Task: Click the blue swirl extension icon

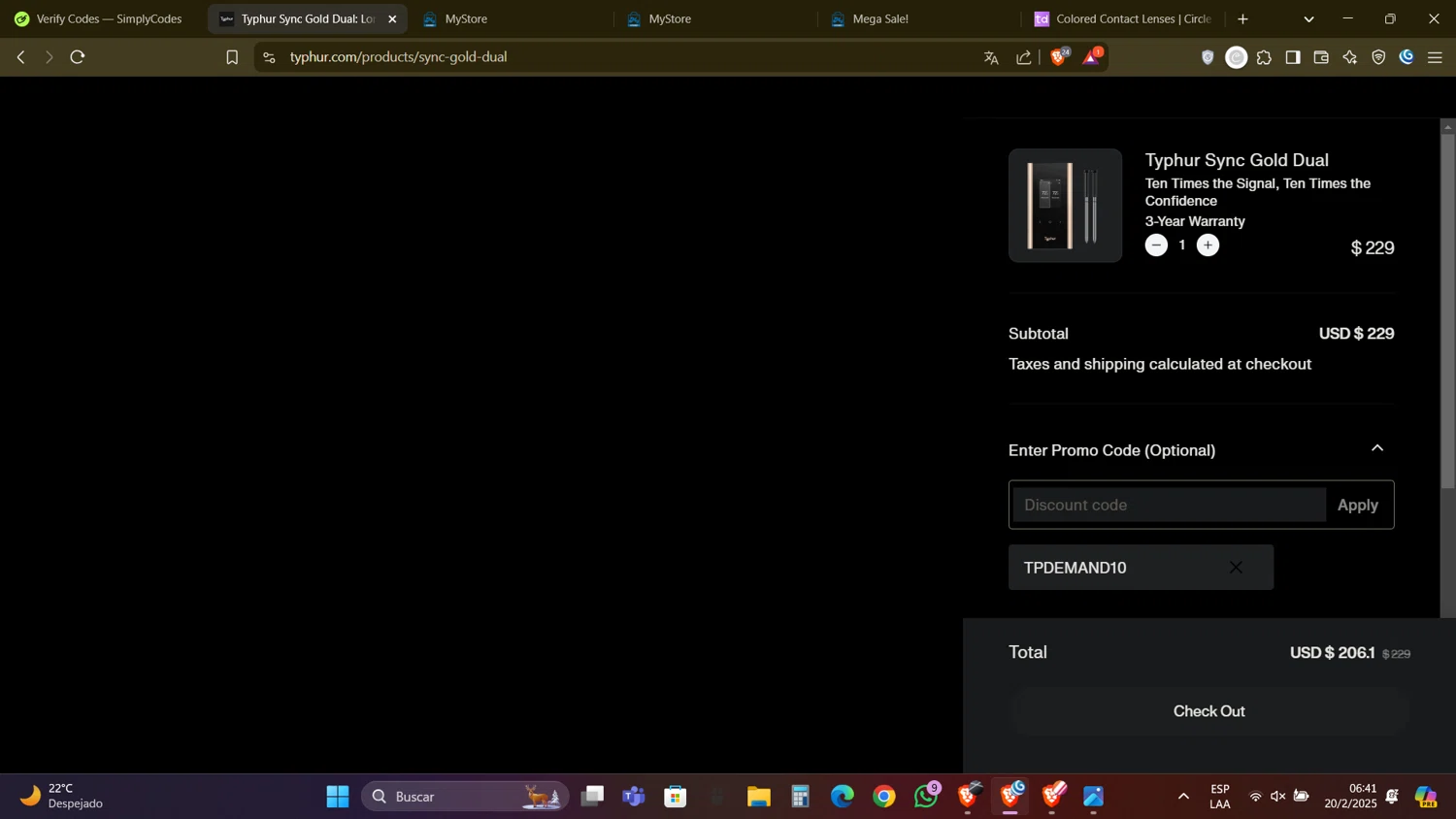Action: (1406, 57)
